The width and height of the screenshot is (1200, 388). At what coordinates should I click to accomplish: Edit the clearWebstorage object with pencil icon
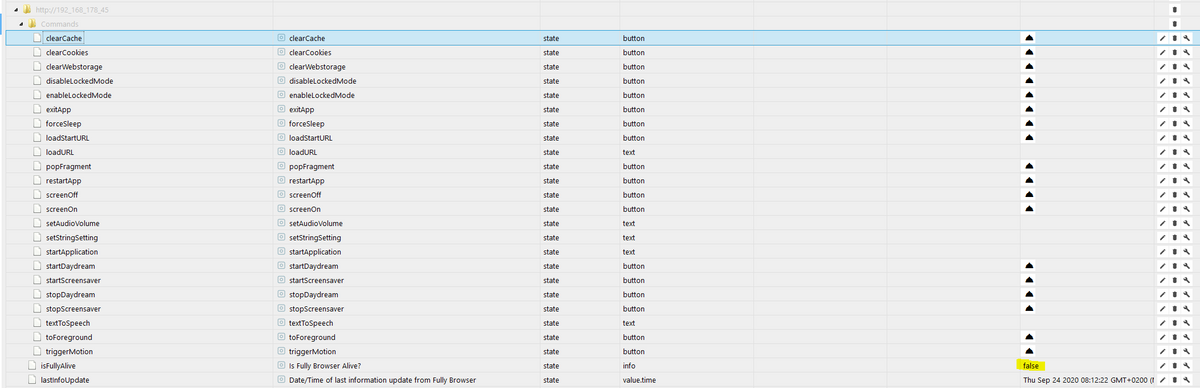(x=1162, y=67)
